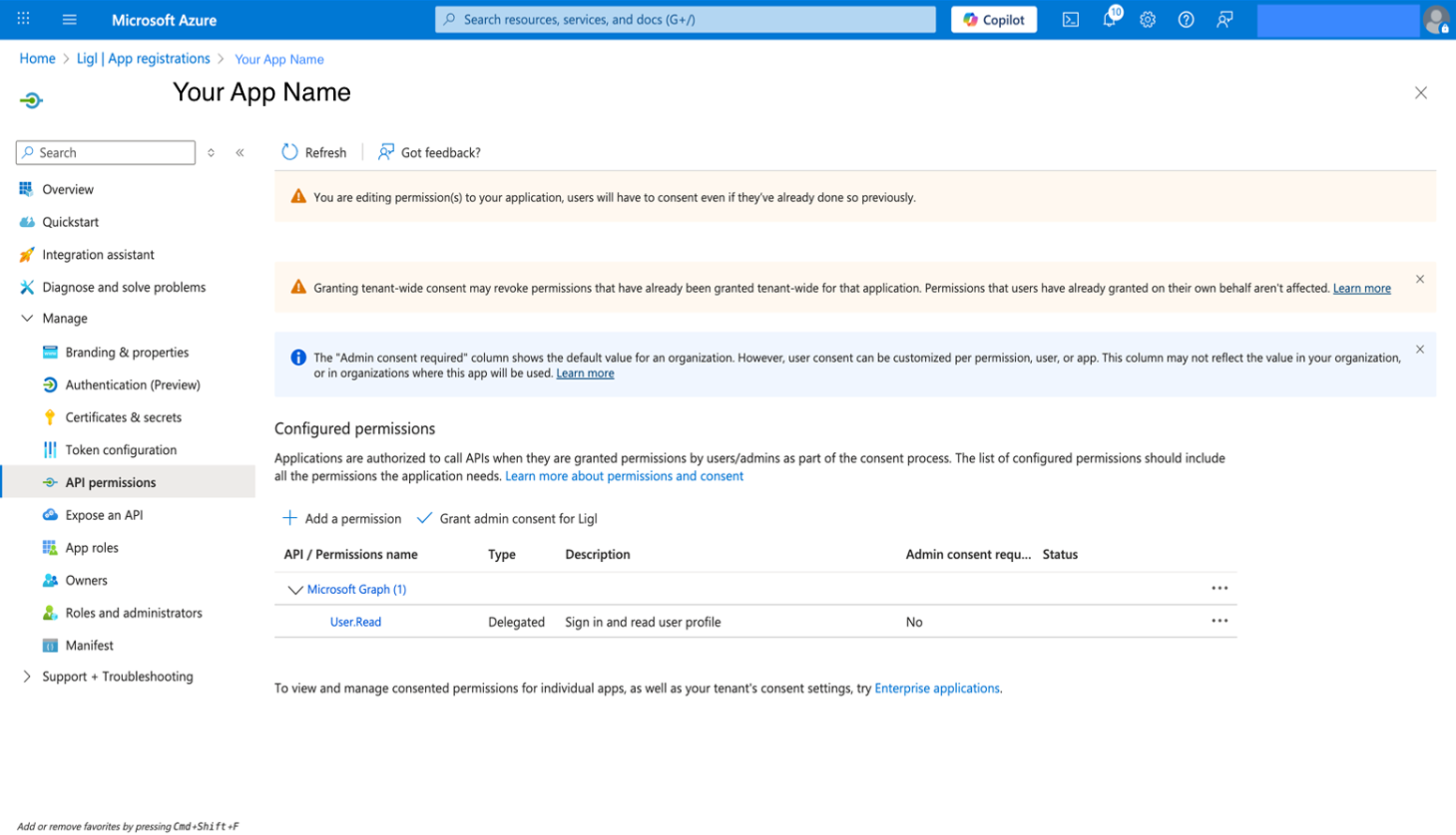Viewport: 1456px width, 835px height.
Task: Click the Copilot button
Action: (993, 20)
